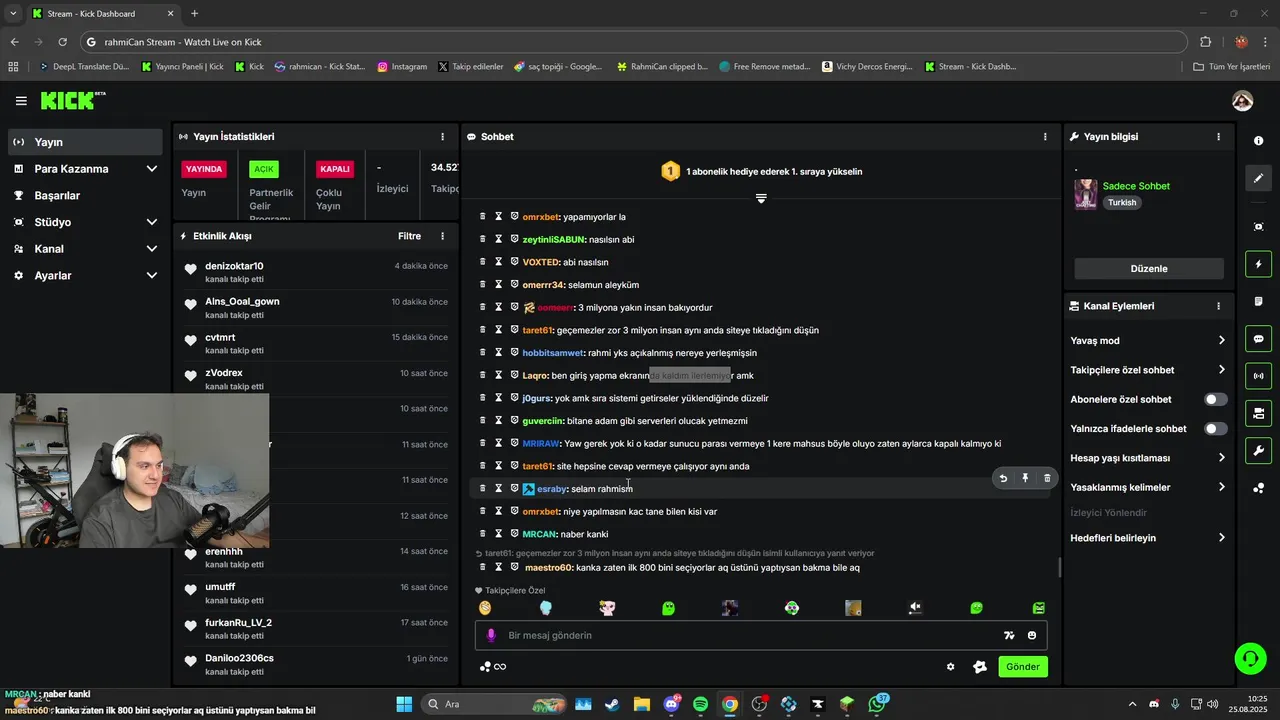
Task: Open Etkinlik Akışı three-dot menu
Action: pos(442,237)
